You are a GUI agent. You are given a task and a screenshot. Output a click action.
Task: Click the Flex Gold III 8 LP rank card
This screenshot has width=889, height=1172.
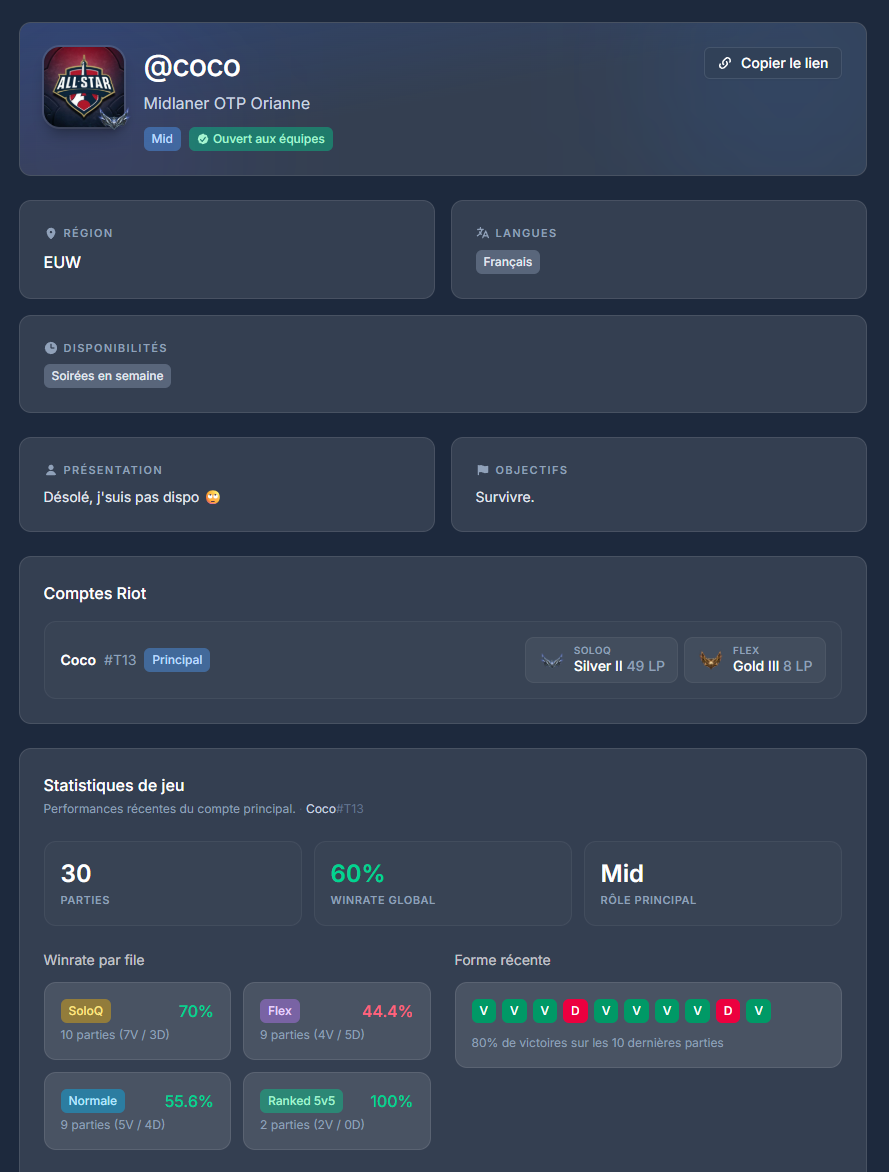(755, 660)
